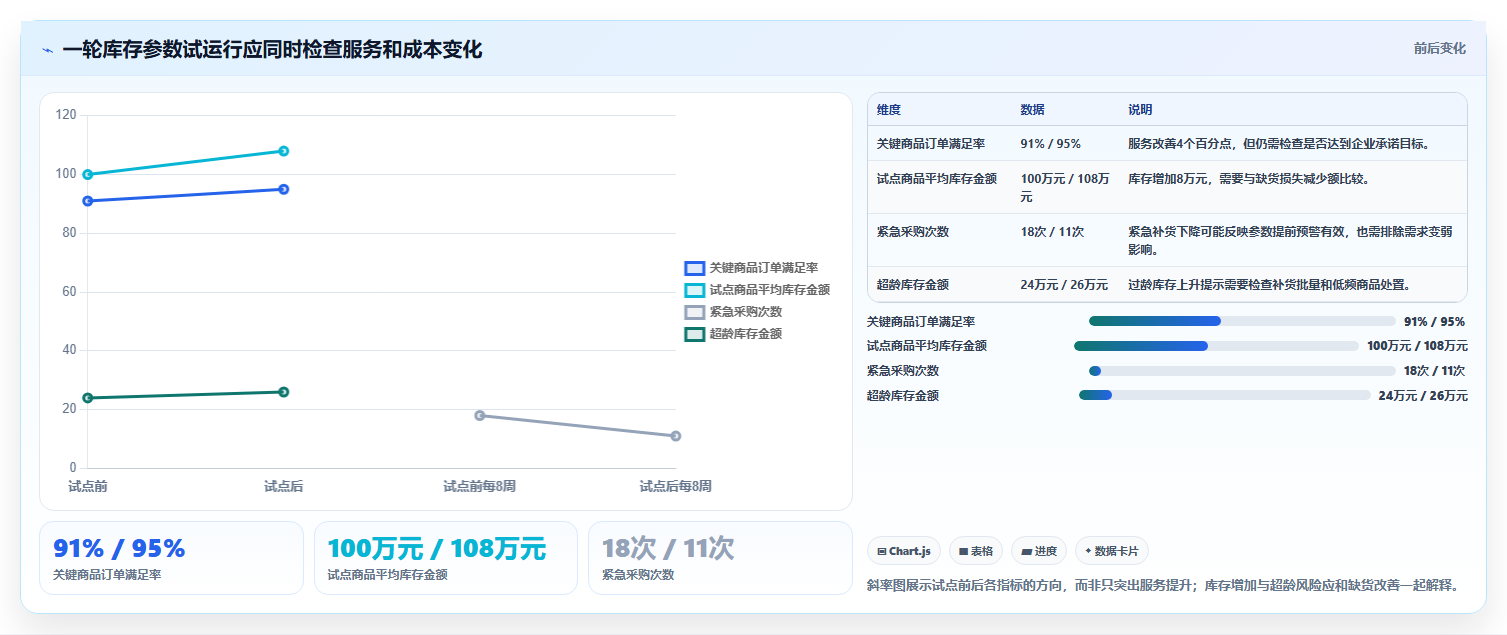Screen dimensions: 1507x635
Task: Toggle 紧急采购次数 legend swatch in the chart
Action: [x=694, y=312]
